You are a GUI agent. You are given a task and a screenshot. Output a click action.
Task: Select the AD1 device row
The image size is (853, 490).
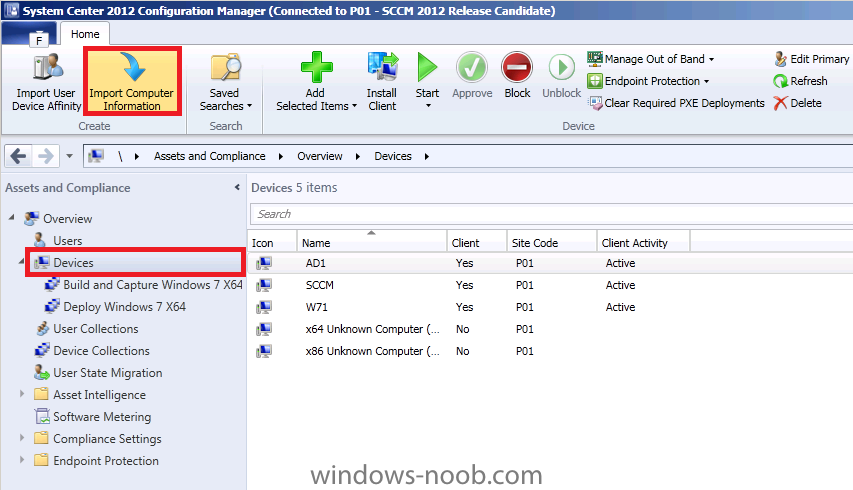(551, 263)
